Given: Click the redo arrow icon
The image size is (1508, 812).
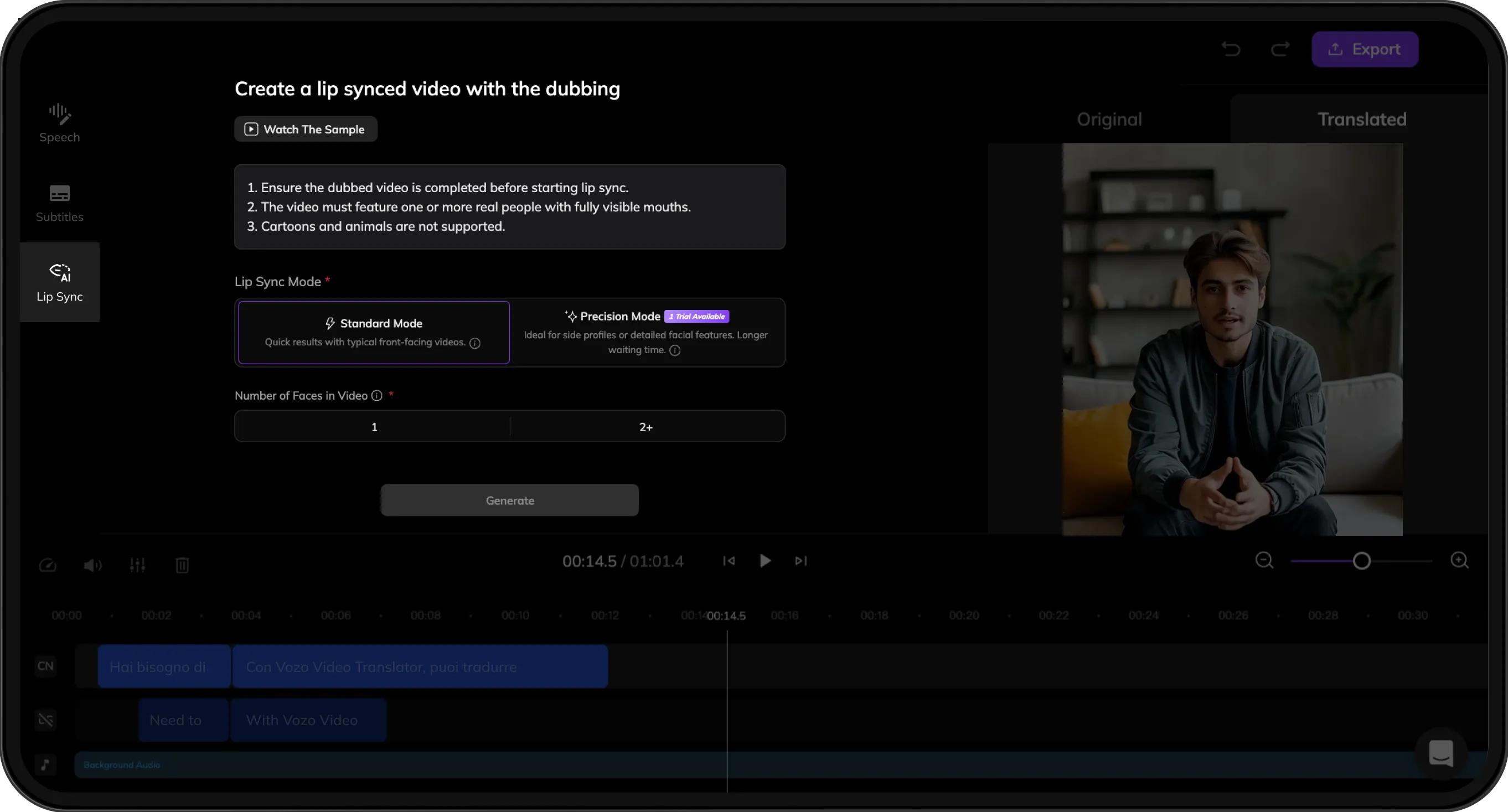Looking at the screenshot, I should pyautogui.click(x=1280, y=49).
